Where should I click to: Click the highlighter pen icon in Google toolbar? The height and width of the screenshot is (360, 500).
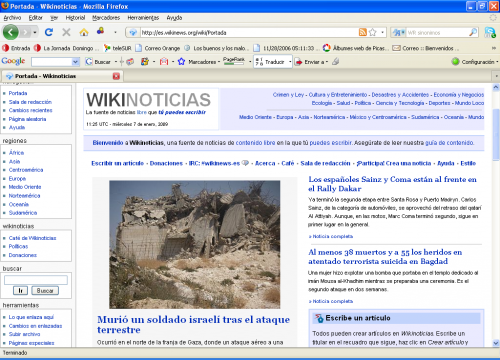click(336, 61)
